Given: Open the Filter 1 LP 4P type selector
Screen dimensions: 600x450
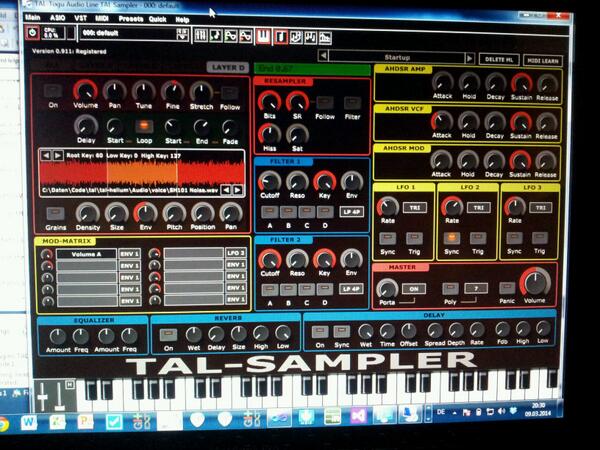Looking at the screenshot, I should pyautogui.click(x=351, y=212).
